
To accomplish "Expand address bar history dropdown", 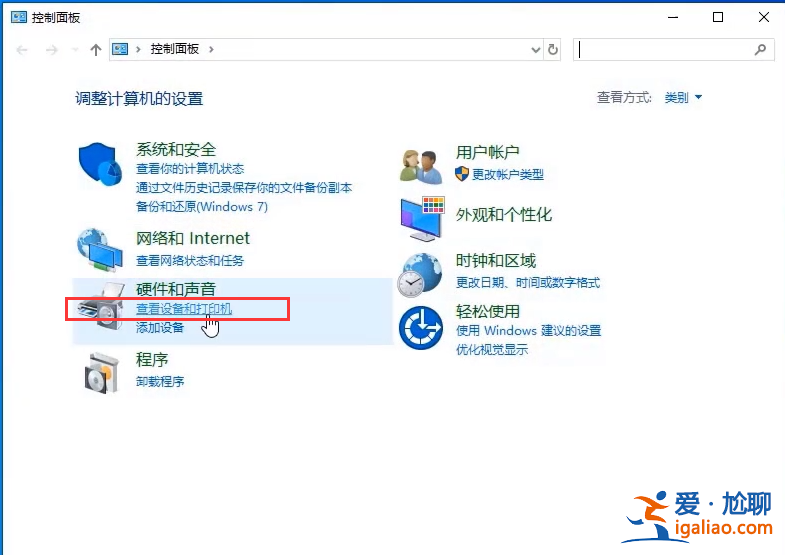I will [536, 50].
